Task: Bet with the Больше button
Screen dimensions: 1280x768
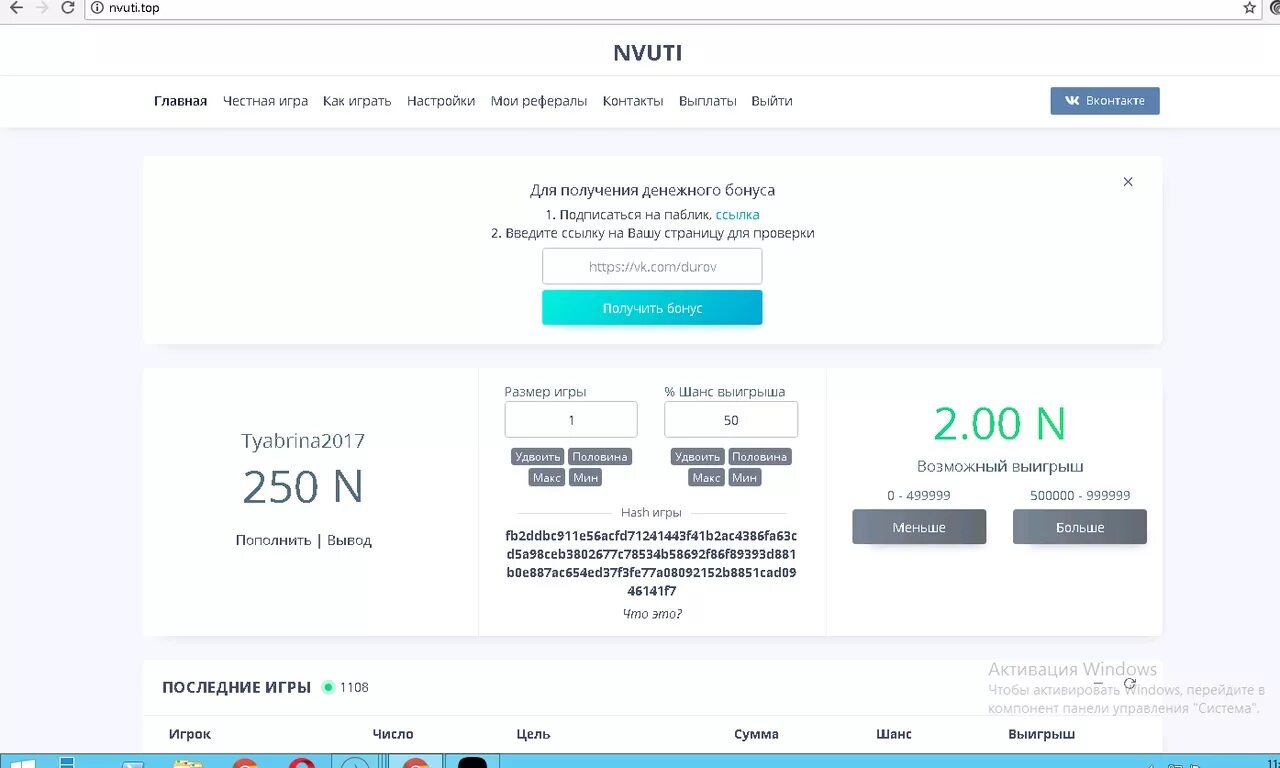Action: coord(1080,527)
